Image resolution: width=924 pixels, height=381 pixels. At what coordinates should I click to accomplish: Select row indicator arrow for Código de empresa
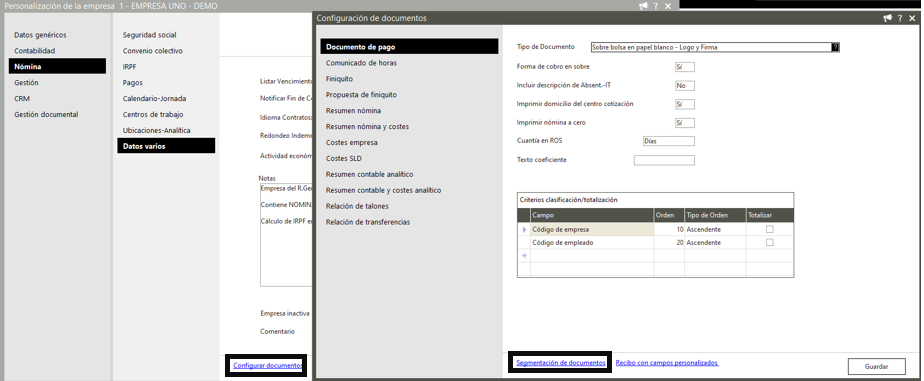click(524, 229)
